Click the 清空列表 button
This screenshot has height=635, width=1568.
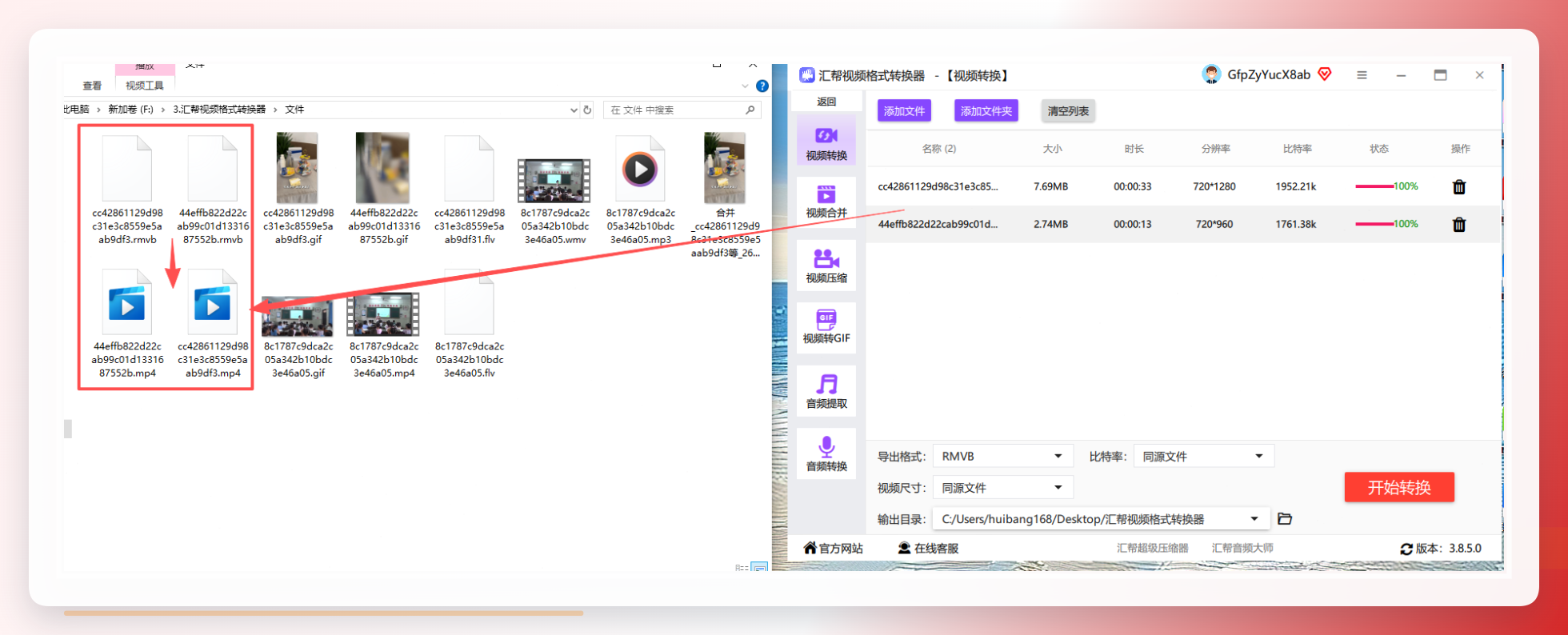(1068, 111)
